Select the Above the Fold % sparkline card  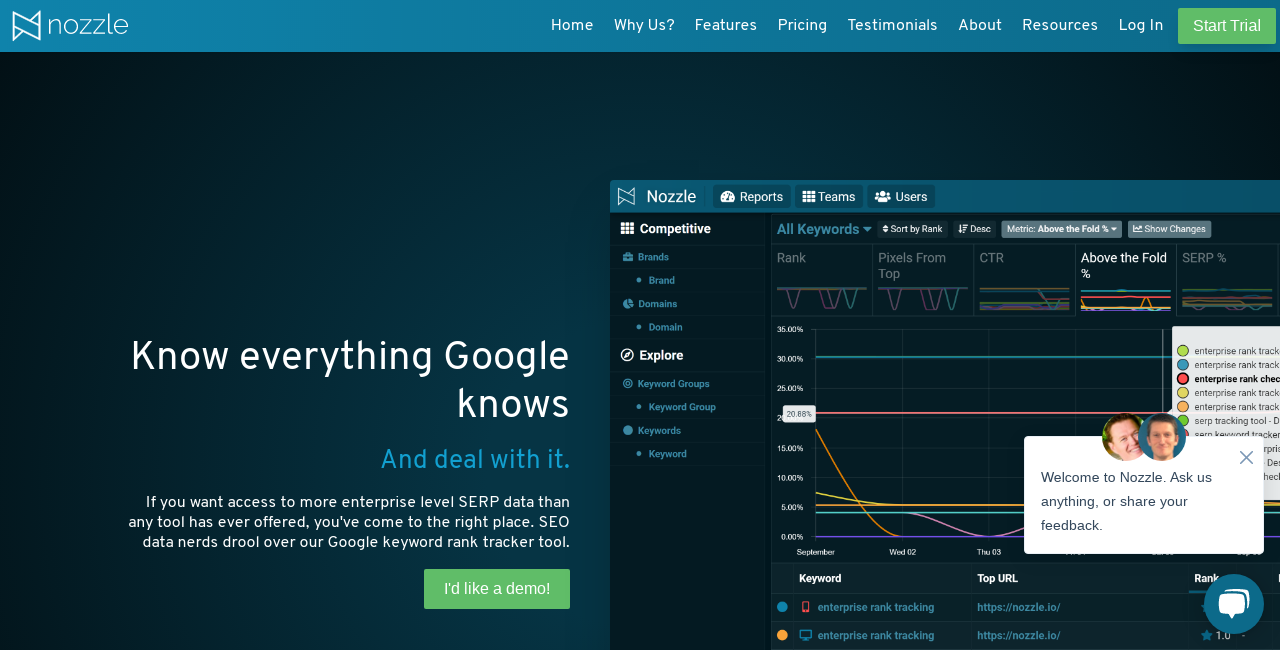(1126, 280)
